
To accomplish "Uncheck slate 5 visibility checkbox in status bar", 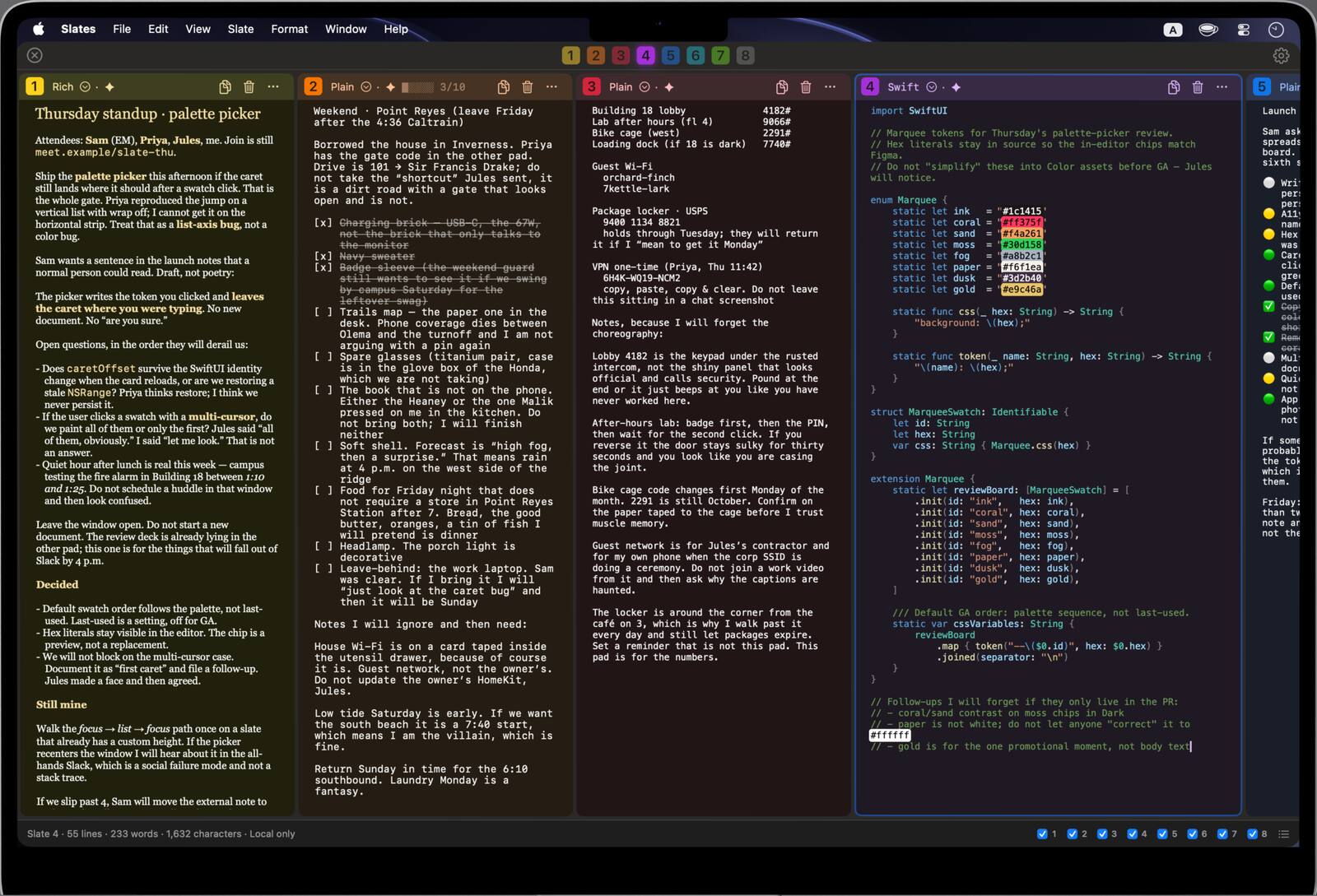I will coord(1162,833).
